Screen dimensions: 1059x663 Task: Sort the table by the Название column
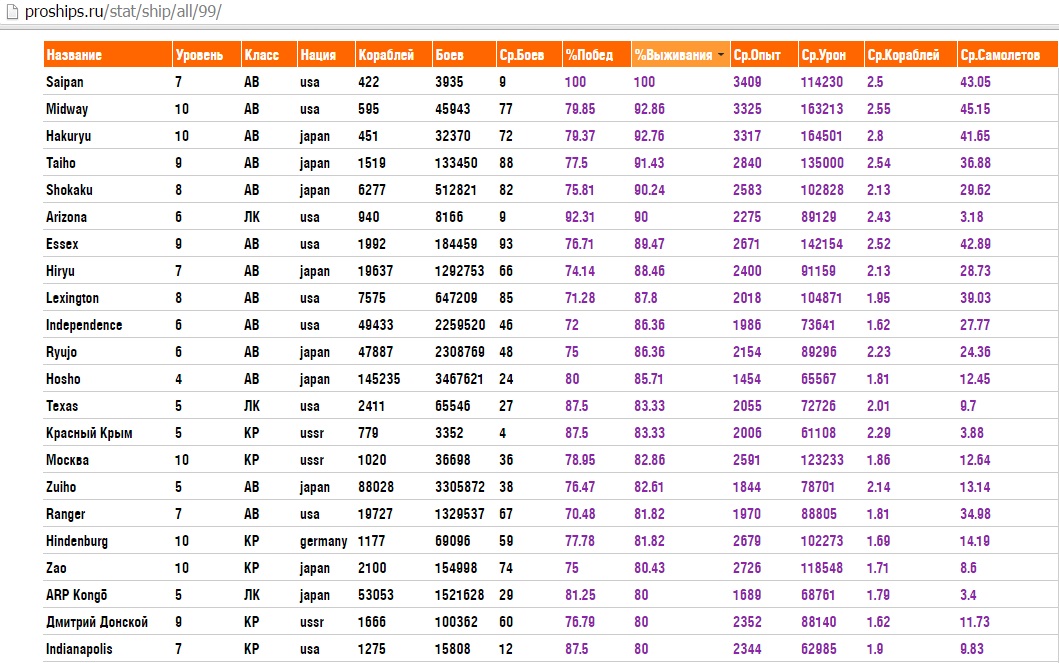pos(74,56)
